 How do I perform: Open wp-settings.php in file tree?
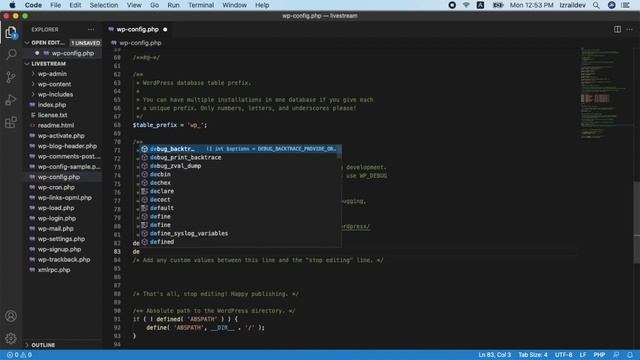(62, 239)
